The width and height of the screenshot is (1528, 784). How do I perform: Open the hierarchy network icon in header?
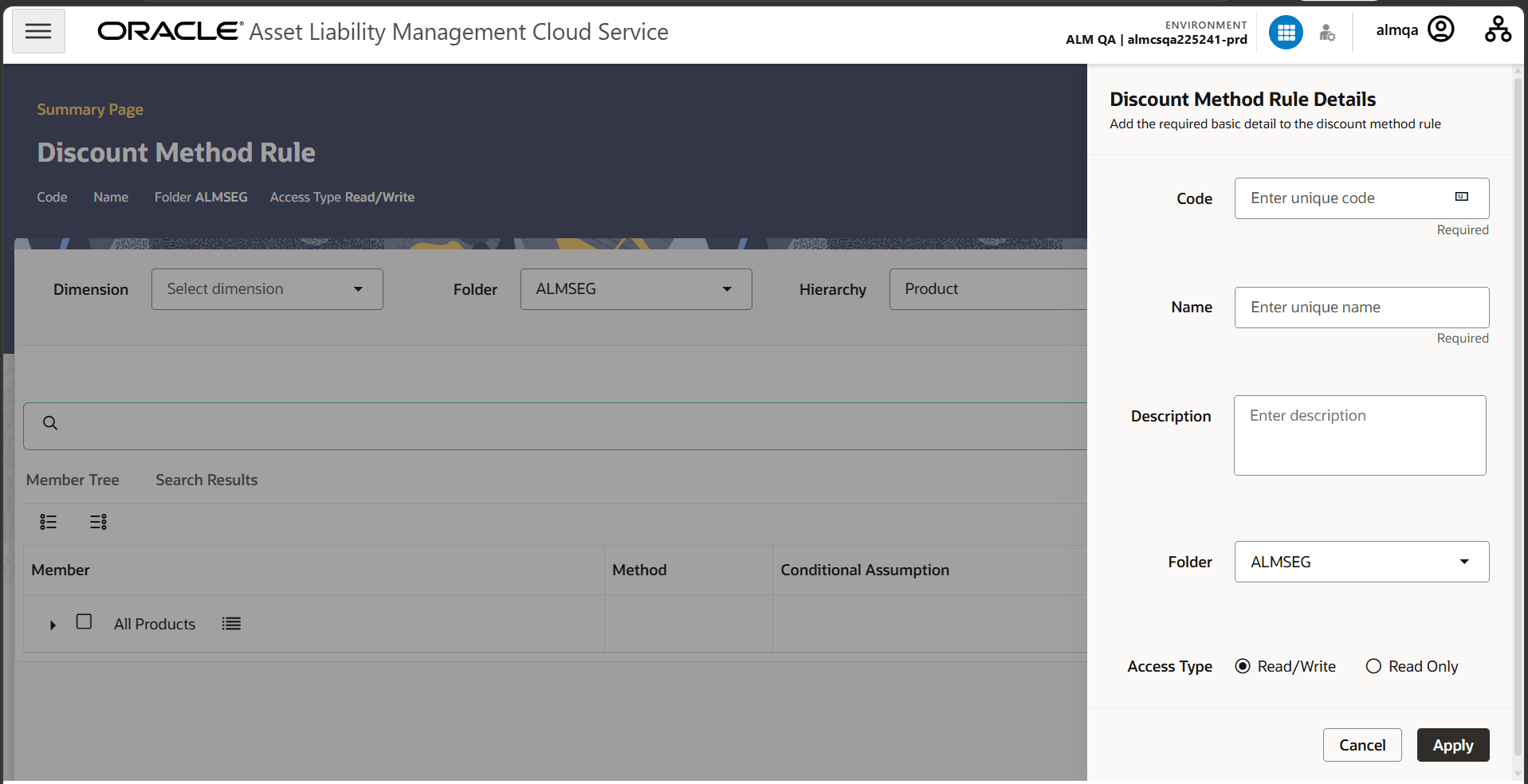(x=1498, y=29)
